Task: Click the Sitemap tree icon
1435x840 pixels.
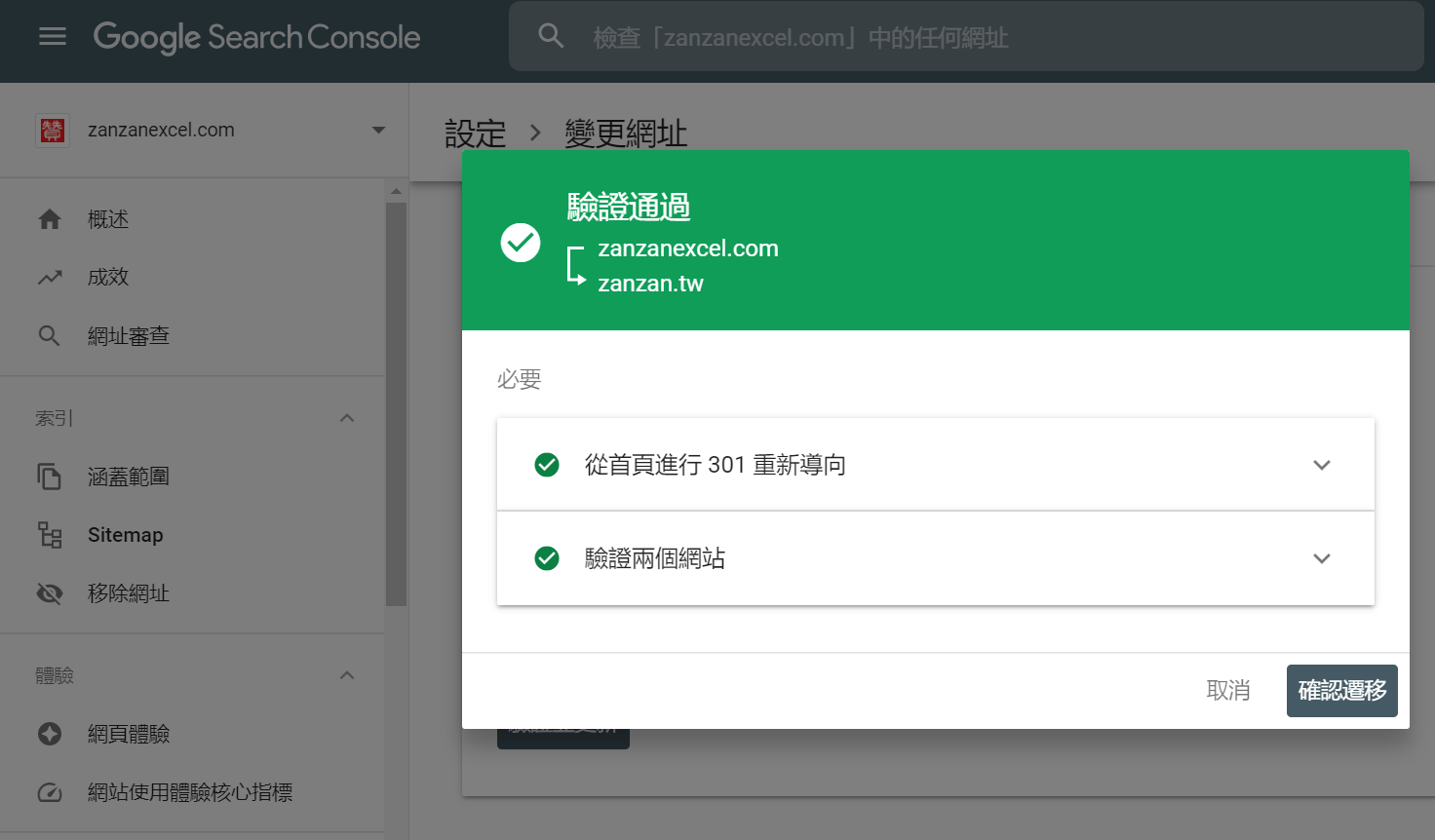Action: tap(50, 535)
